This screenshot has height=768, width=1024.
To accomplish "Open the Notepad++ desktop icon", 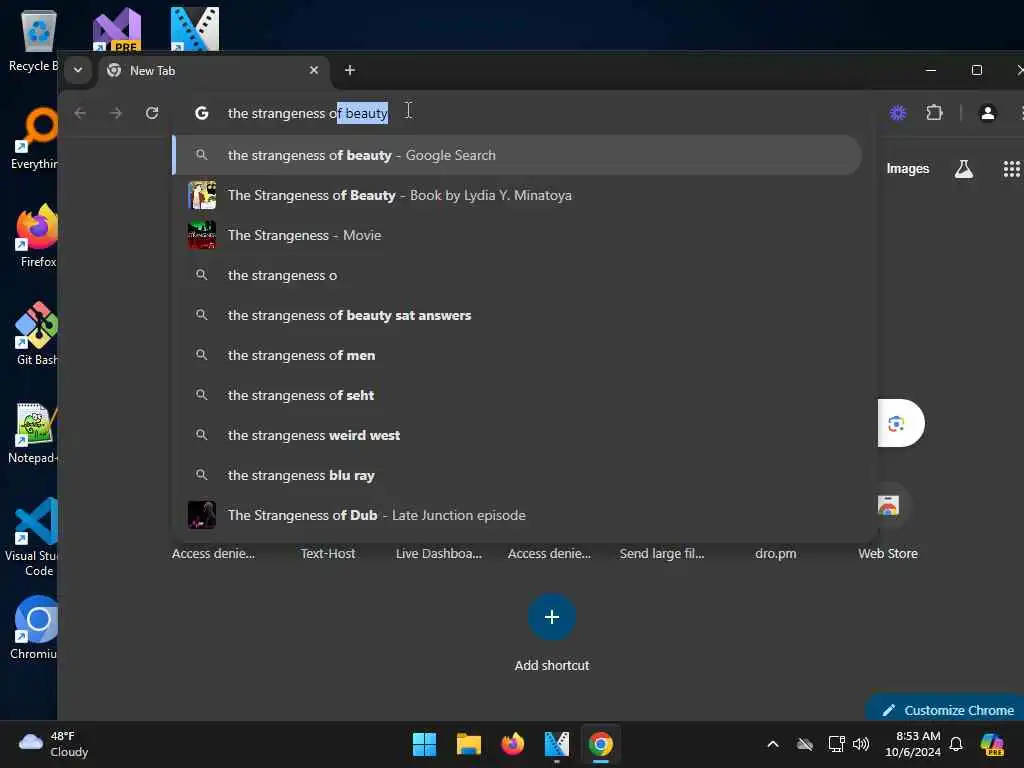I will pyautogui.click(x=34, y=432).
